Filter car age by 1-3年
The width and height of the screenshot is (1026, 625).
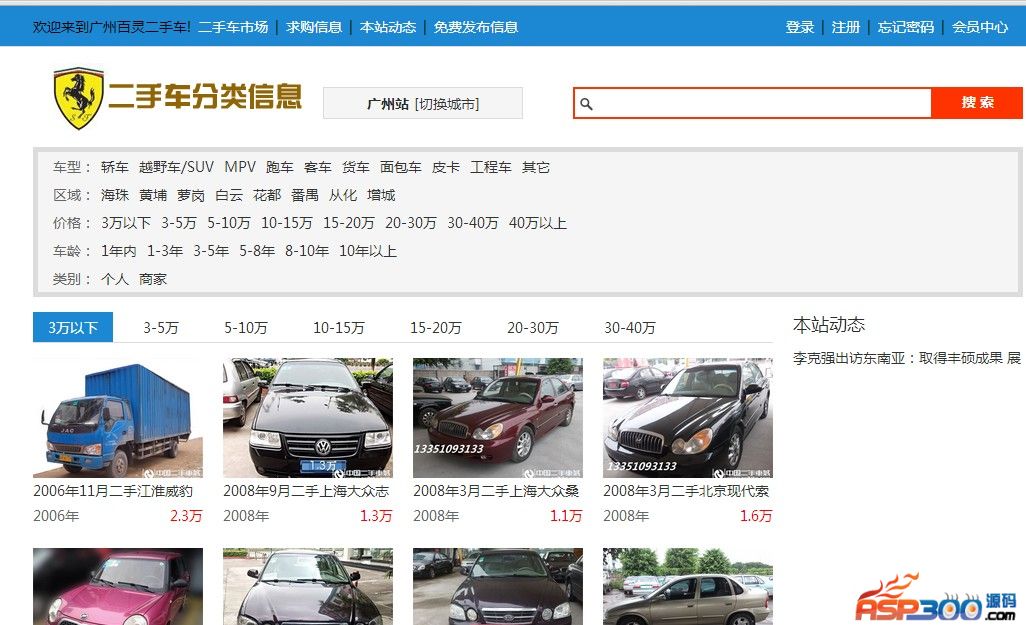[164, 251]
